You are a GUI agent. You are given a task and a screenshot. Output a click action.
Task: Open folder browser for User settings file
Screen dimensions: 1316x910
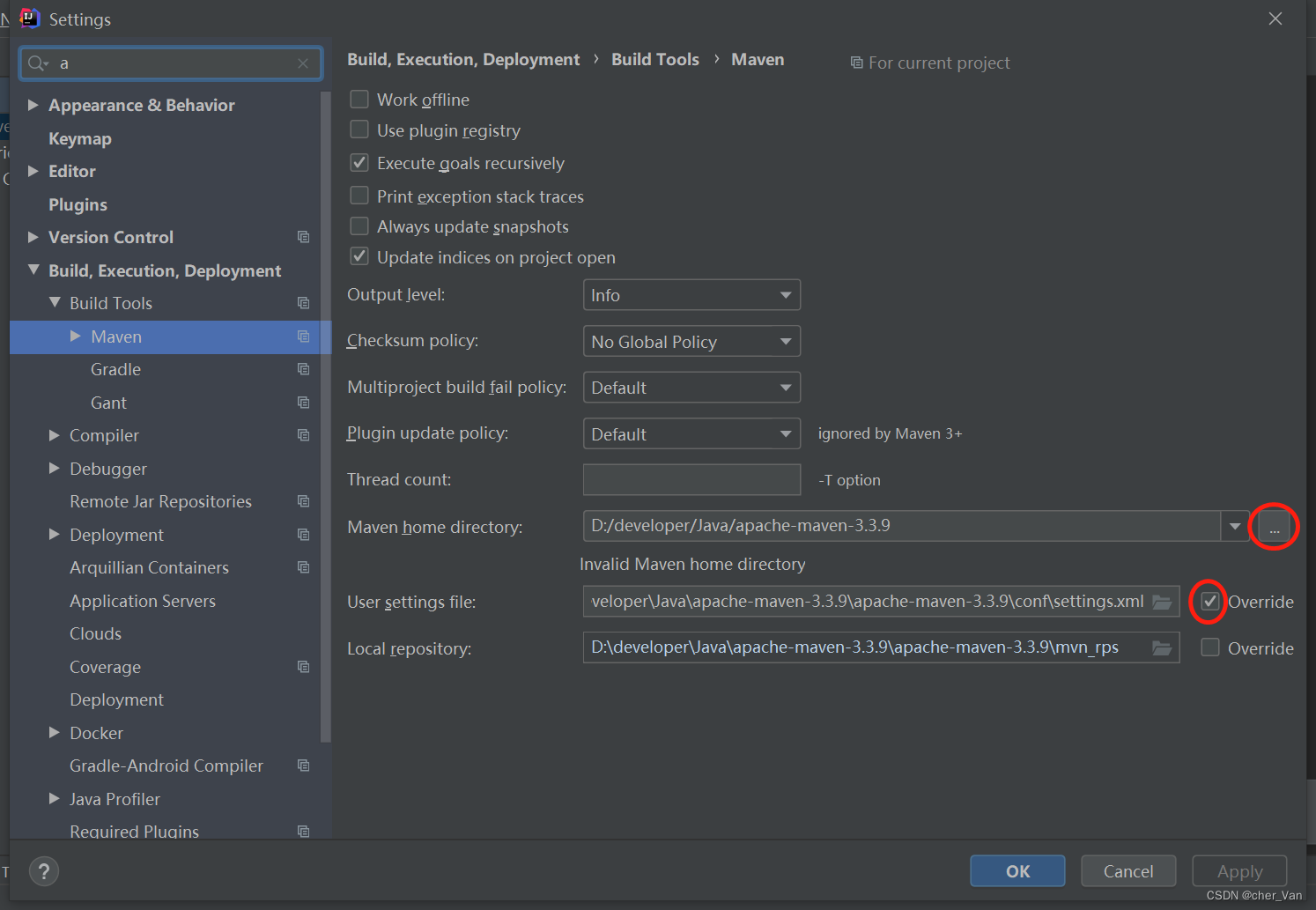[1162, 602]
